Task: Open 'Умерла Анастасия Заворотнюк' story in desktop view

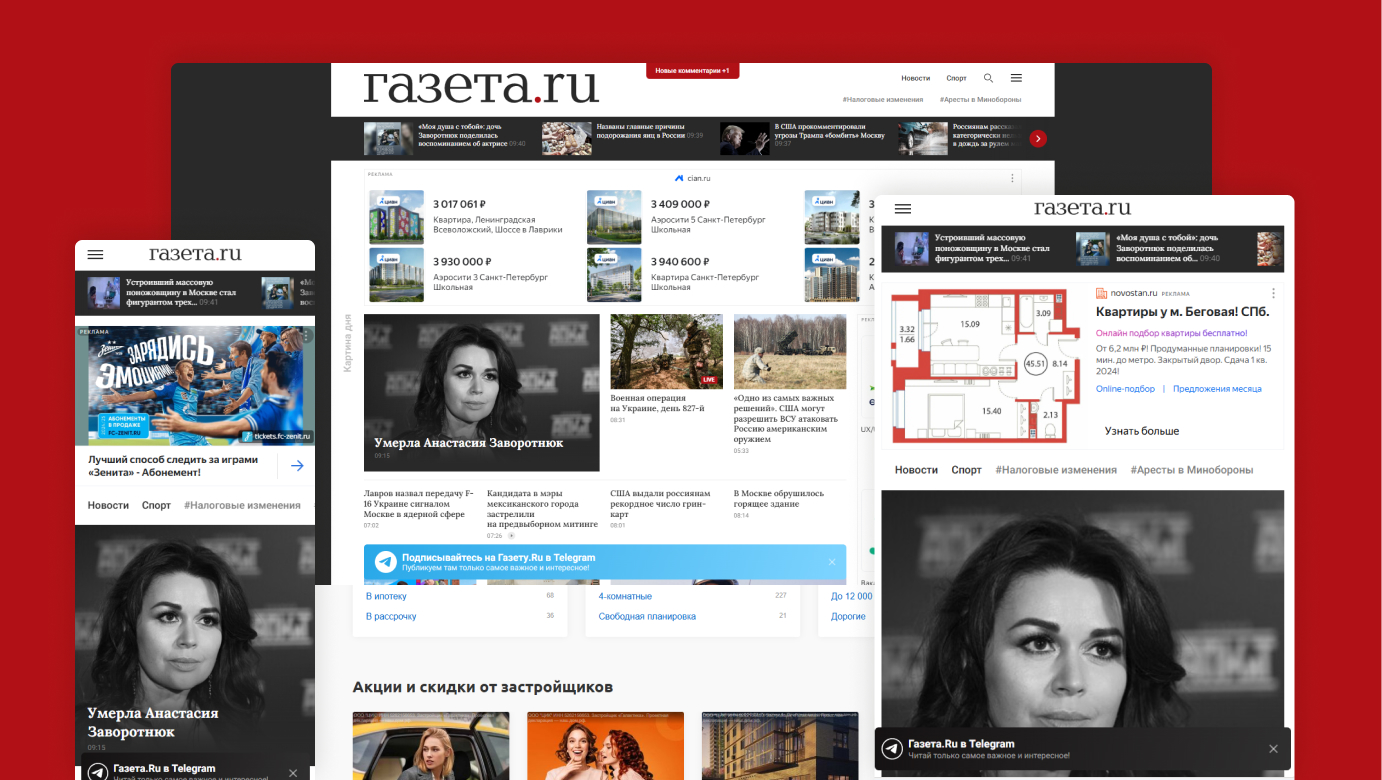Action: pyautogui.click(x=481, y=393)
